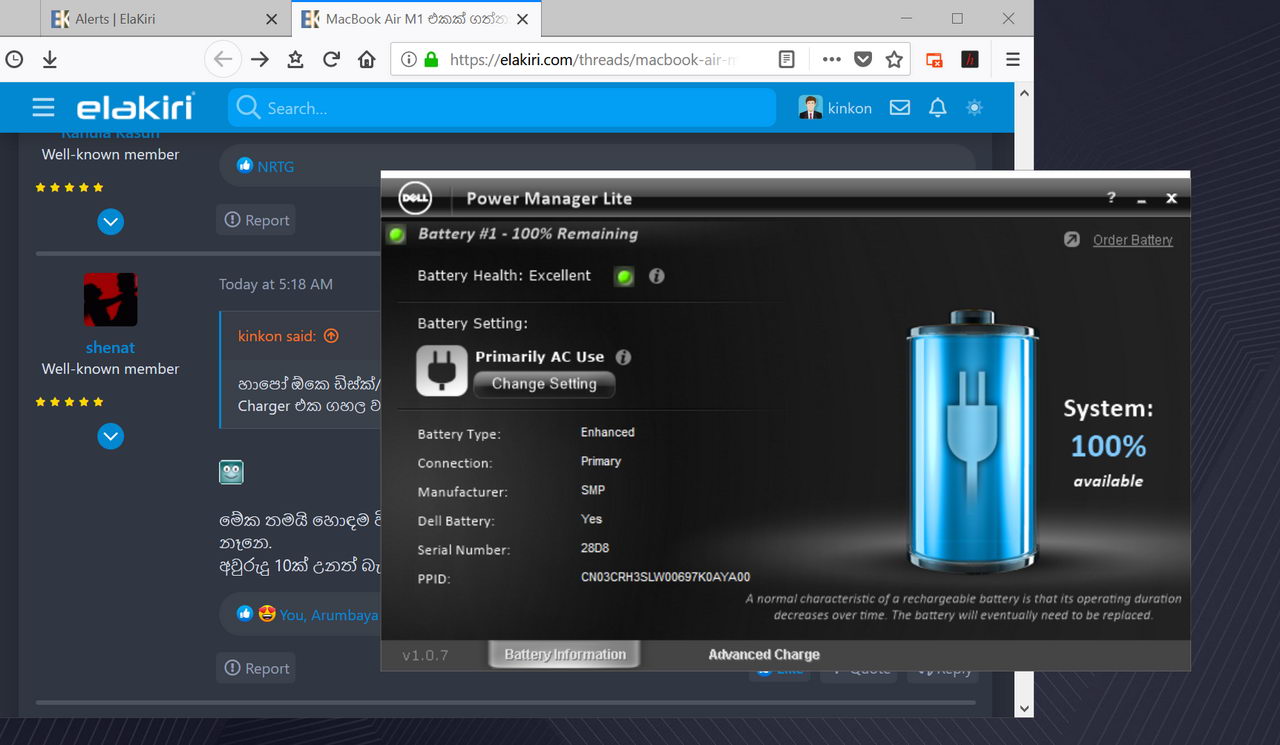Open shenat's avatar thumbnail
The width and height of the screenshot is (1280, 745).
[x=111, y=300]
